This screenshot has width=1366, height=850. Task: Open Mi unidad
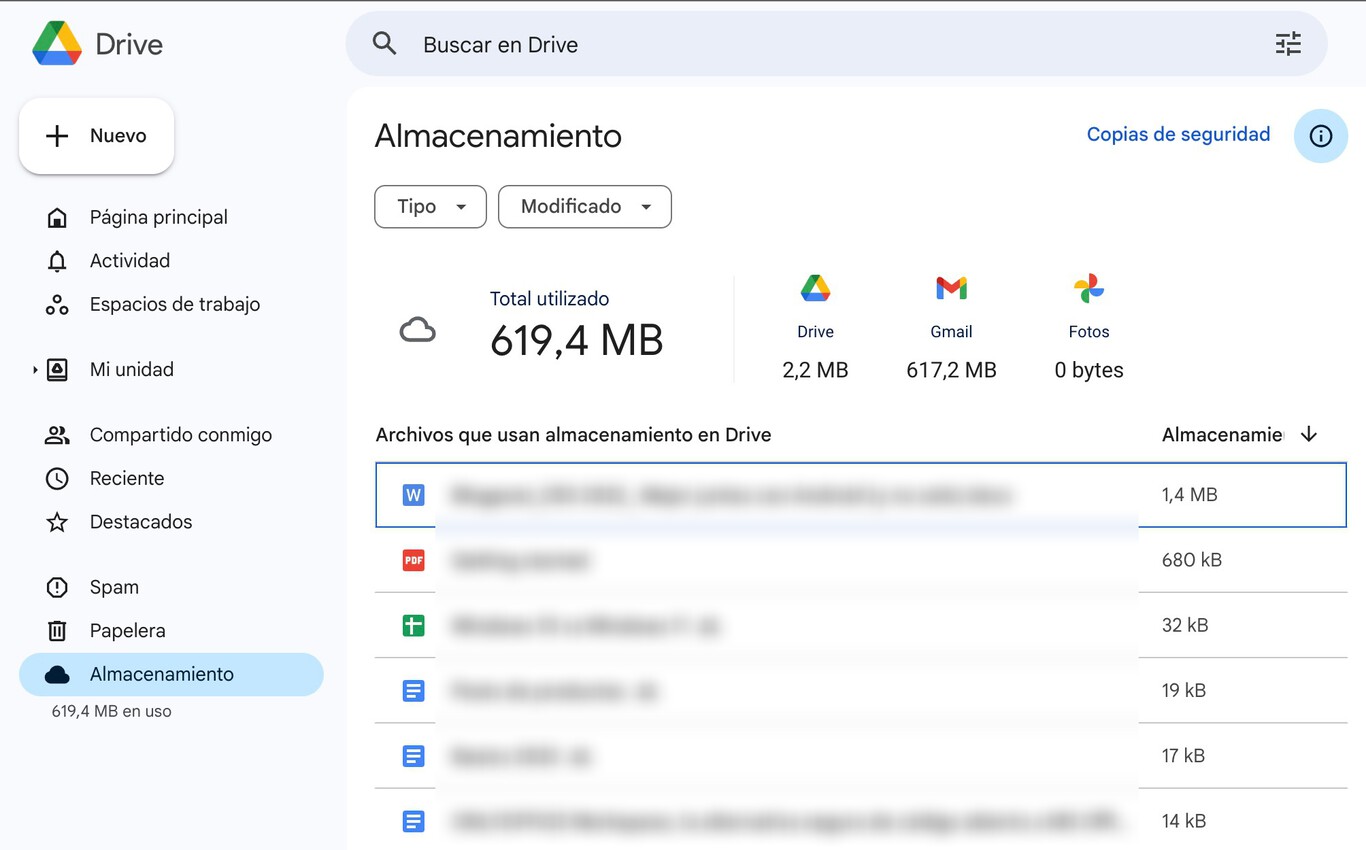(132, 370)
